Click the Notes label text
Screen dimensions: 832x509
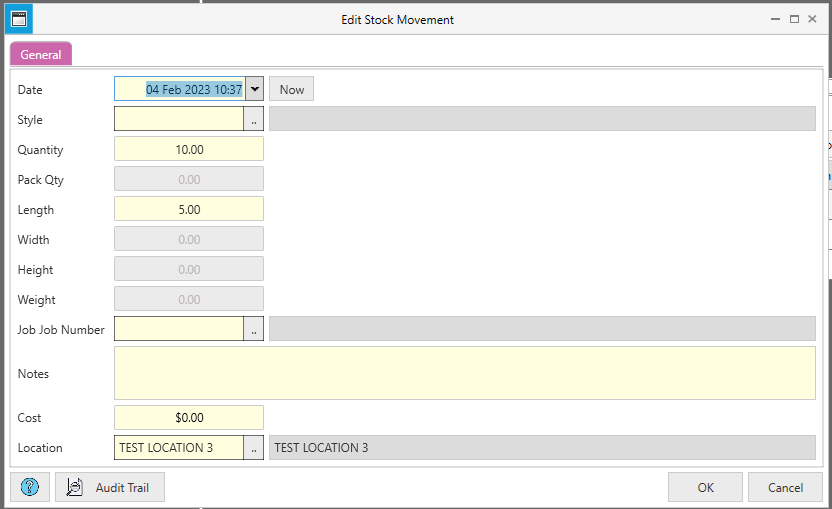[33, 374]
